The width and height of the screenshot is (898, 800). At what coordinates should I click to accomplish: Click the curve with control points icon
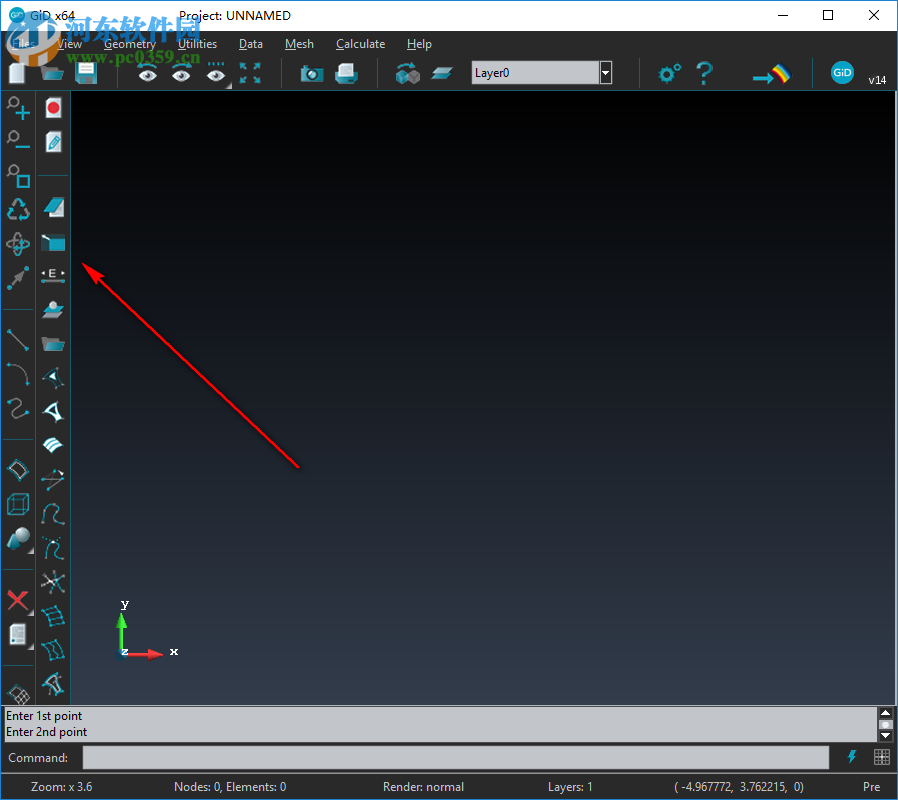pyautogui.click(x=53, y=548)
